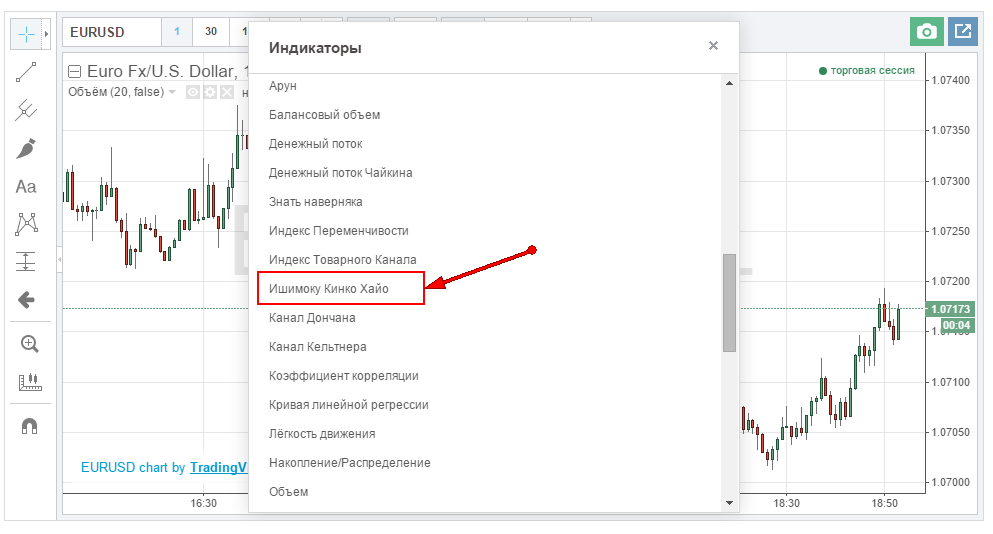Collapse the Euro Fx/U.S. Dollar legend

click(x=75, y=72)
